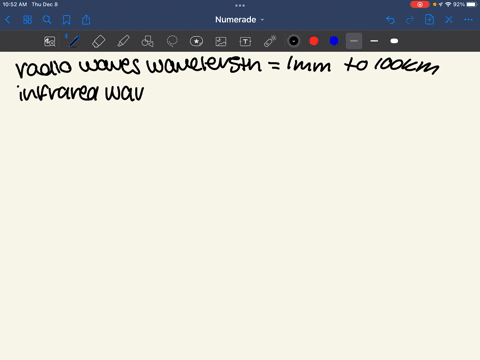Screen dimensions: 480x360
Task: Select the Shapes tool
Action: pos(147,41)
